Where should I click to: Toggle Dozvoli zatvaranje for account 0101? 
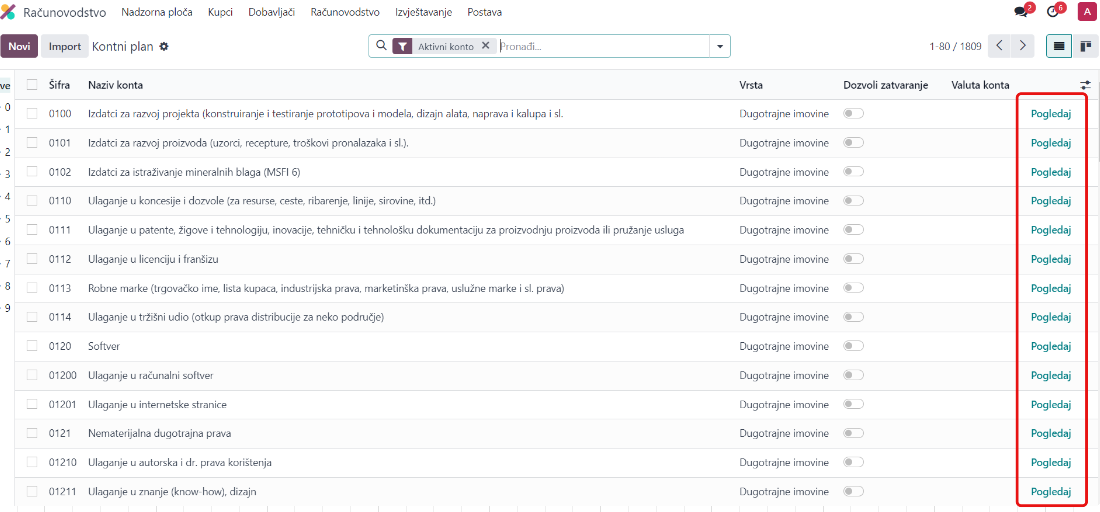[x=853, y=143]
